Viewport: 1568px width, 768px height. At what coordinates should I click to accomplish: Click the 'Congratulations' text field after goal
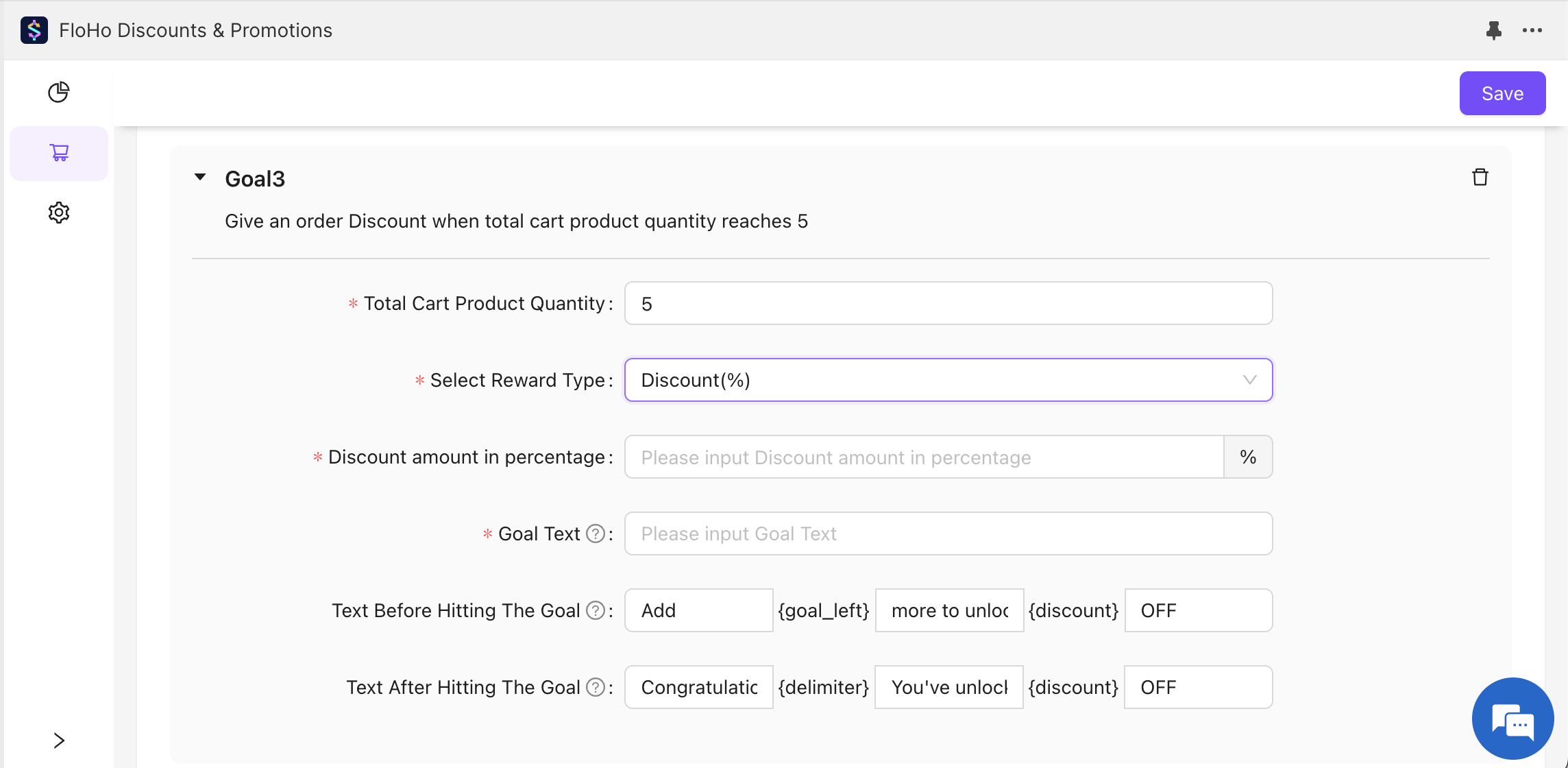[x=698, y=687]
